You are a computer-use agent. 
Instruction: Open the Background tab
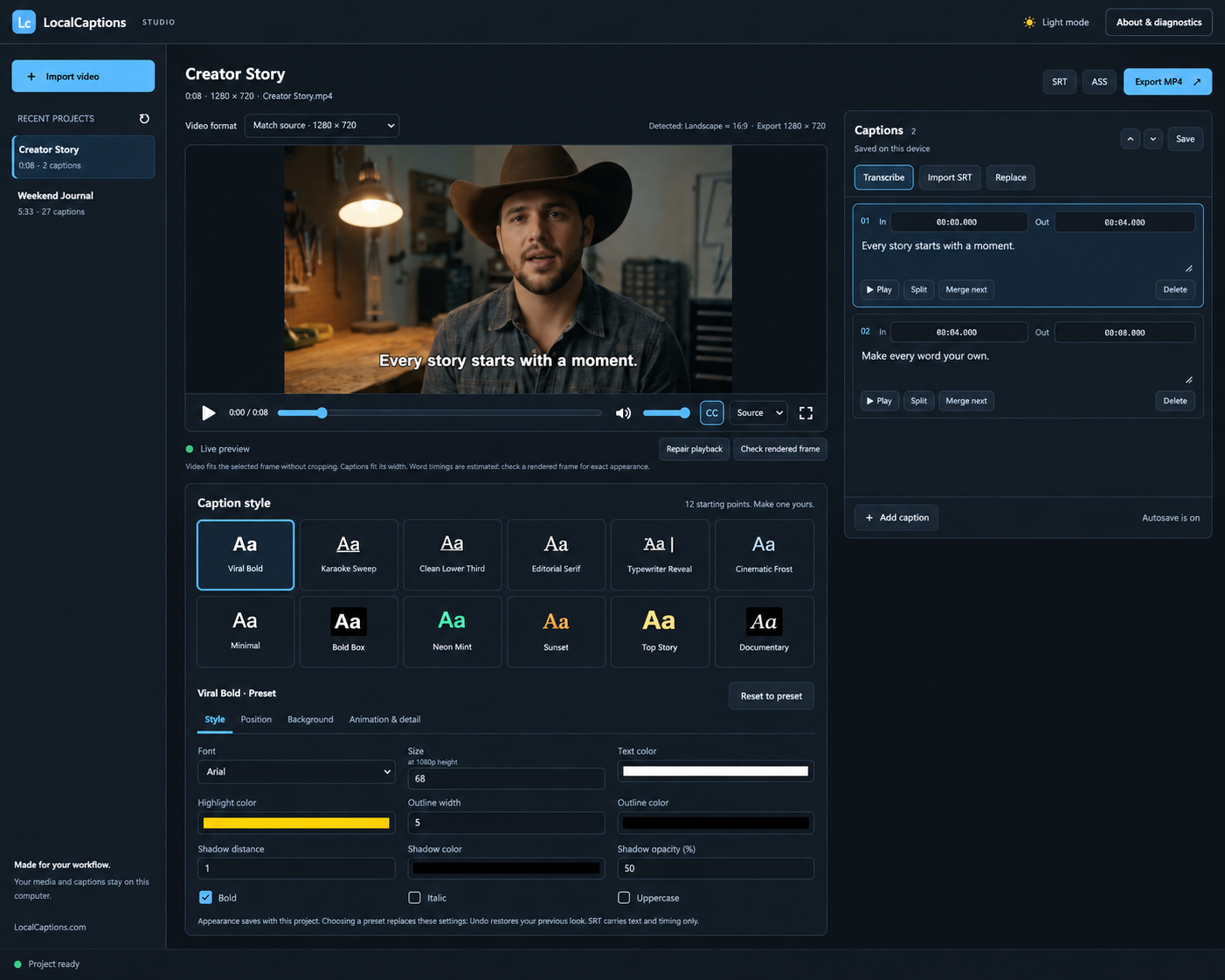[x=310, y=720]
